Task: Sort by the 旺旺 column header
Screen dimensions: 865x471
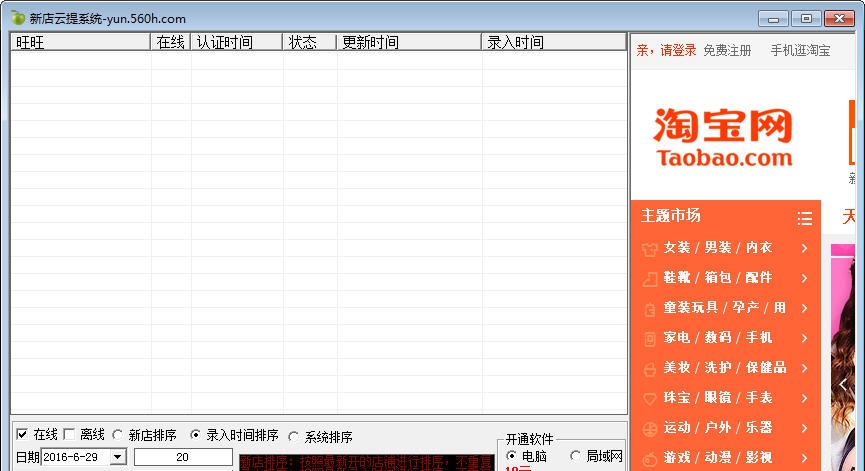Action: (x=81, y=42)
